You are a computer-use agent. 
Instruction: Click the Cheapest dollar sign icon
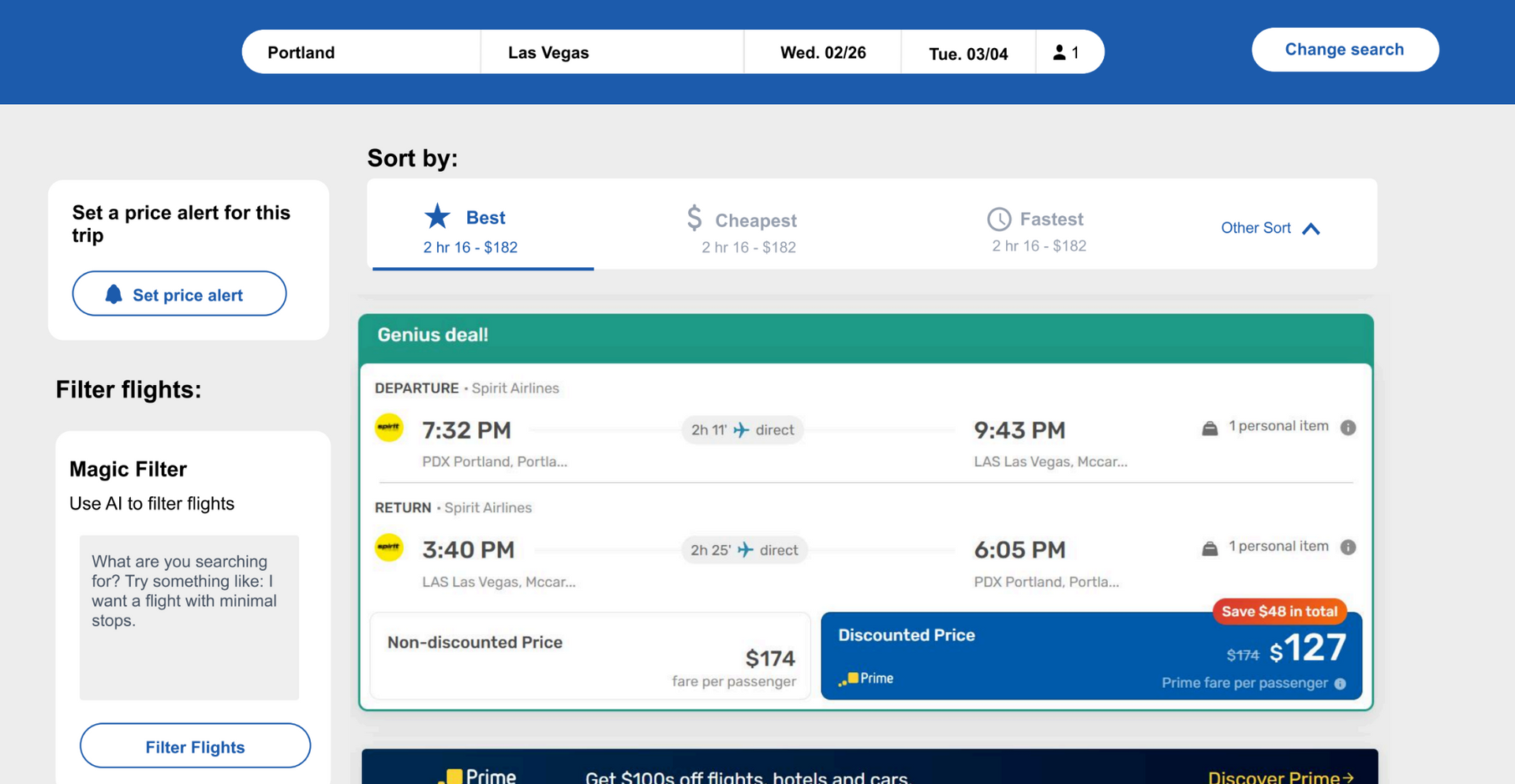[x=694, y=218]
